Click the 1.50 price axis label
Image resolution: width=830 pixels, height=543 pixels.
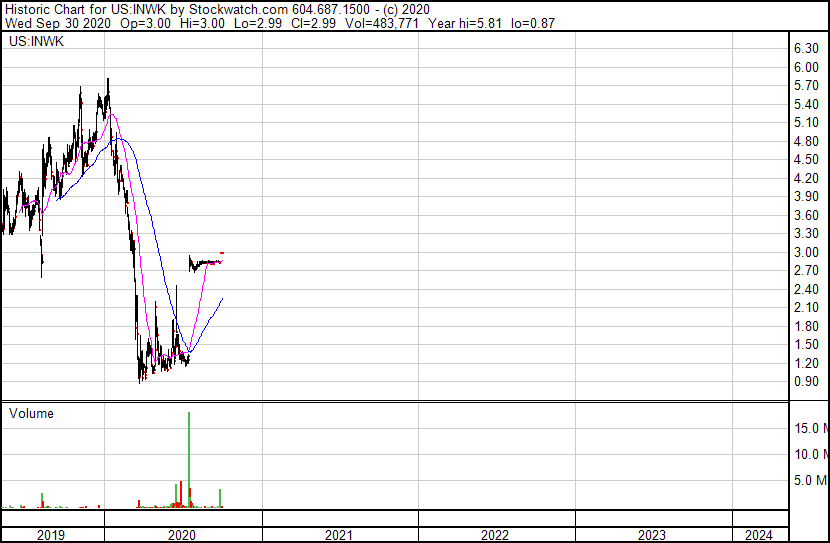point(806,345)
